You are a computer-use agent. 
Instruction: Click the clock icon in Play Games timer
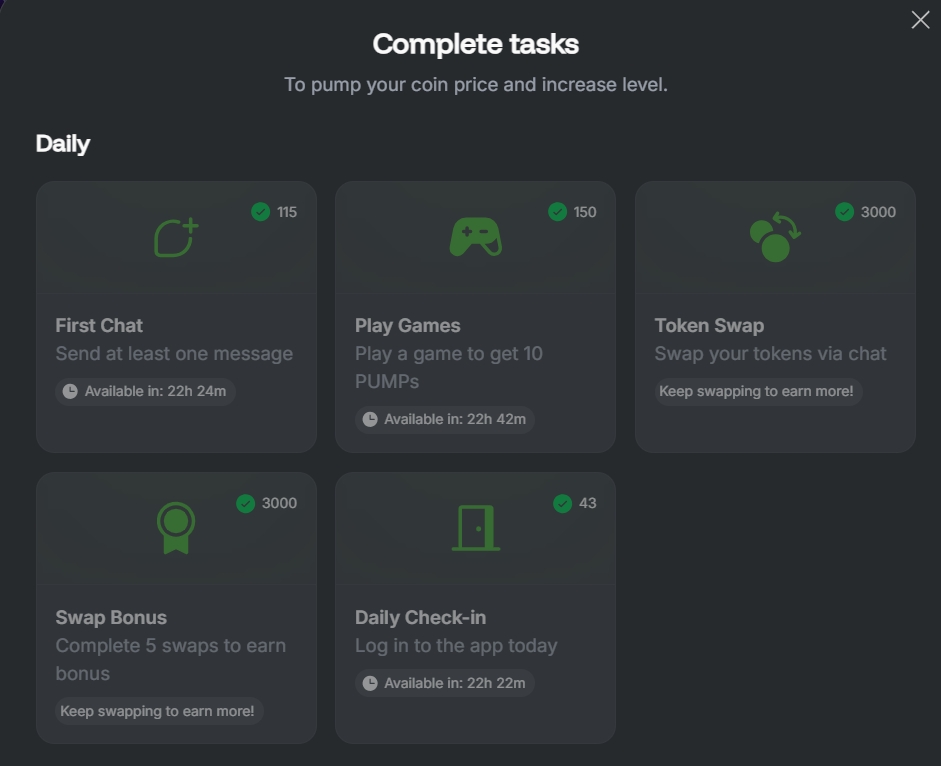370,419
